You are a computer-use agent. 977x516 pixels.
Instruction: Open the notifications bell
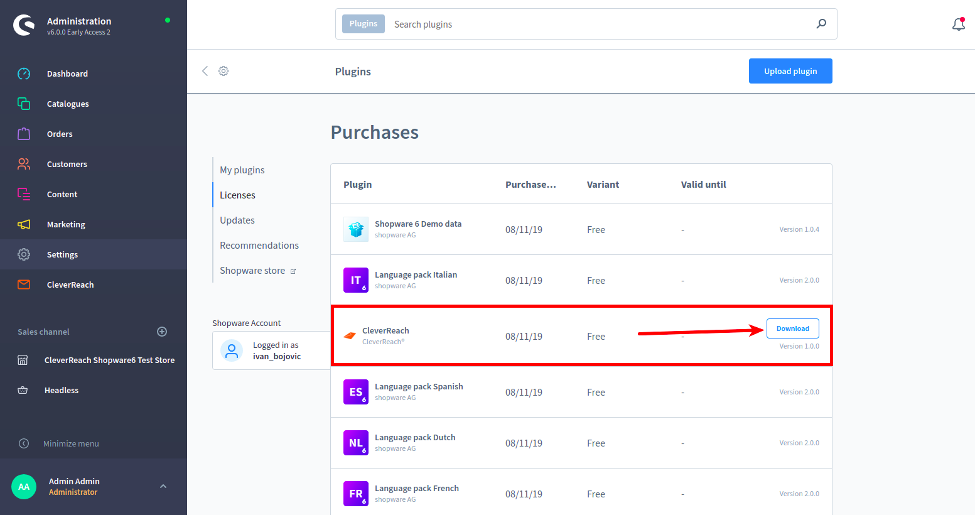(958, 24)
